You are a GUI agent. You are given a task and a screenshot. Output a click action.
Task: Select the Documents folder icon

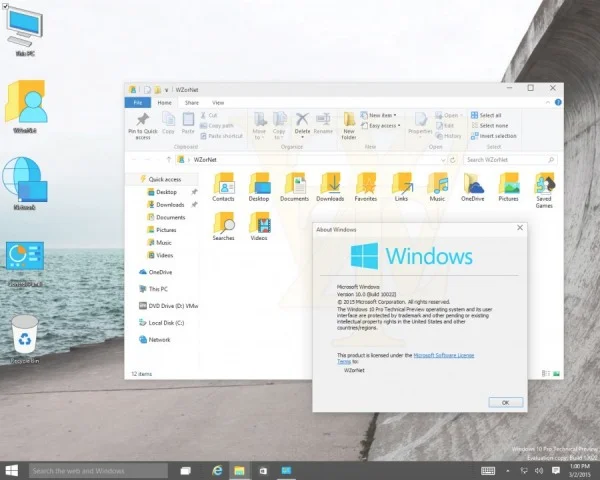294,187
